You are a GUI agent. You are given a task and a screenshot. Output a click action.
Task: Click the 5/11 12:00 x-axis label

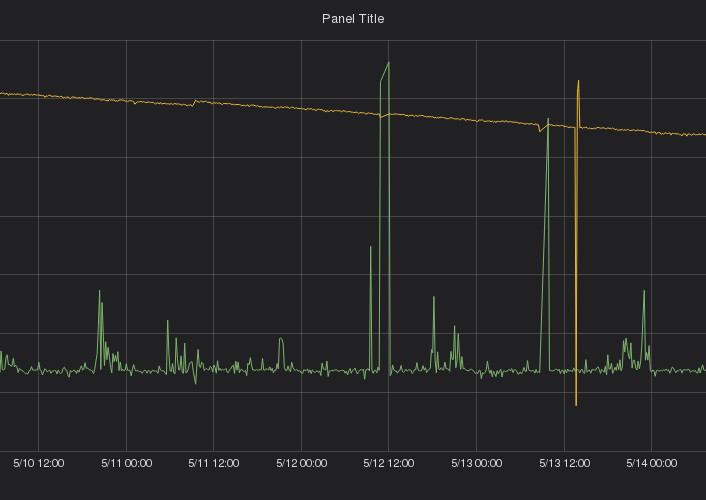pos(213,463)
